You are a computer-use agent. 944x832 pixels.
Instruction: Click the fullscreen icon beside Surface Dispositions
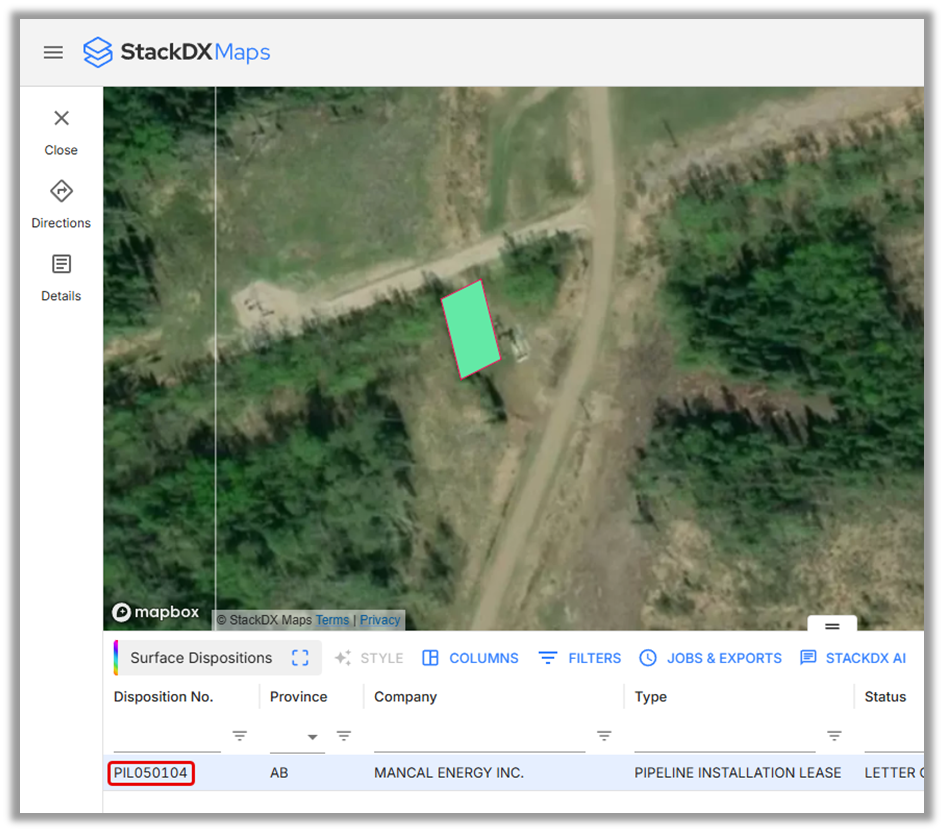(x=300, y=658)
